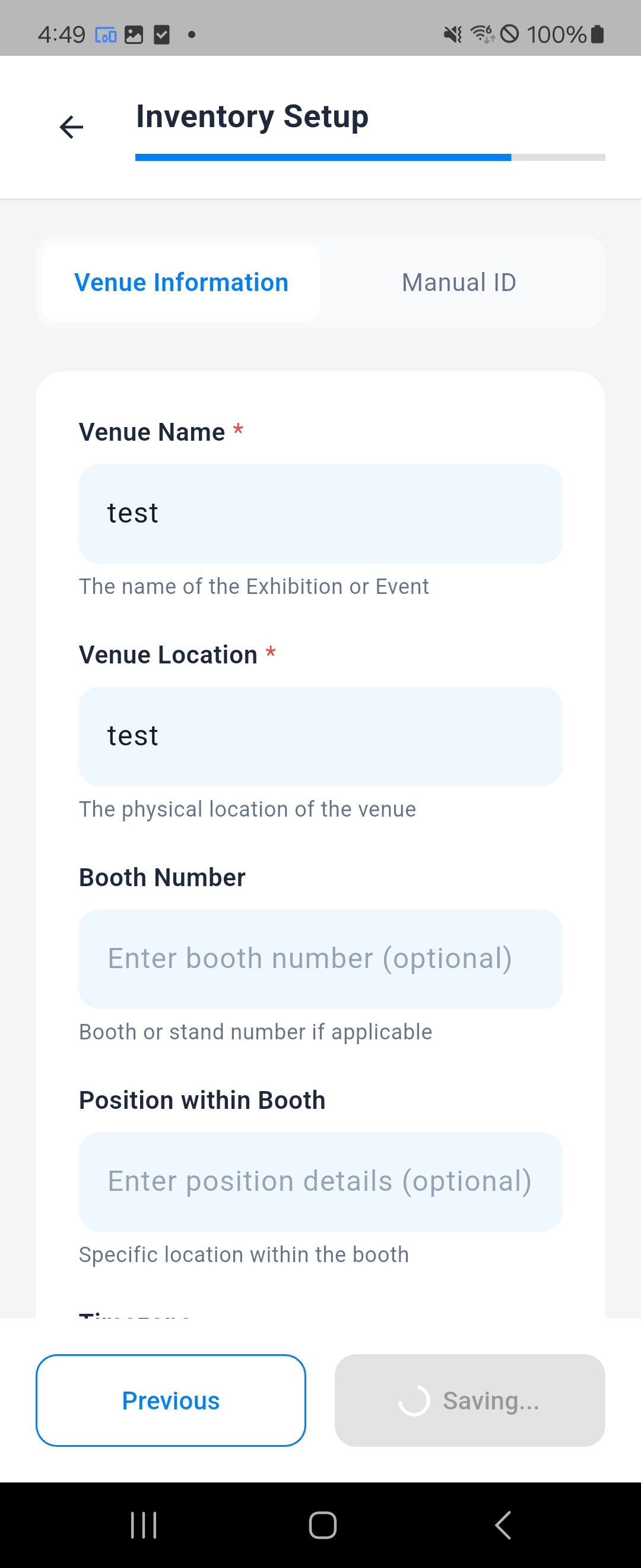641x1568 pixels.
Task: Open Android recent apps button
Action: (144, 1525)
